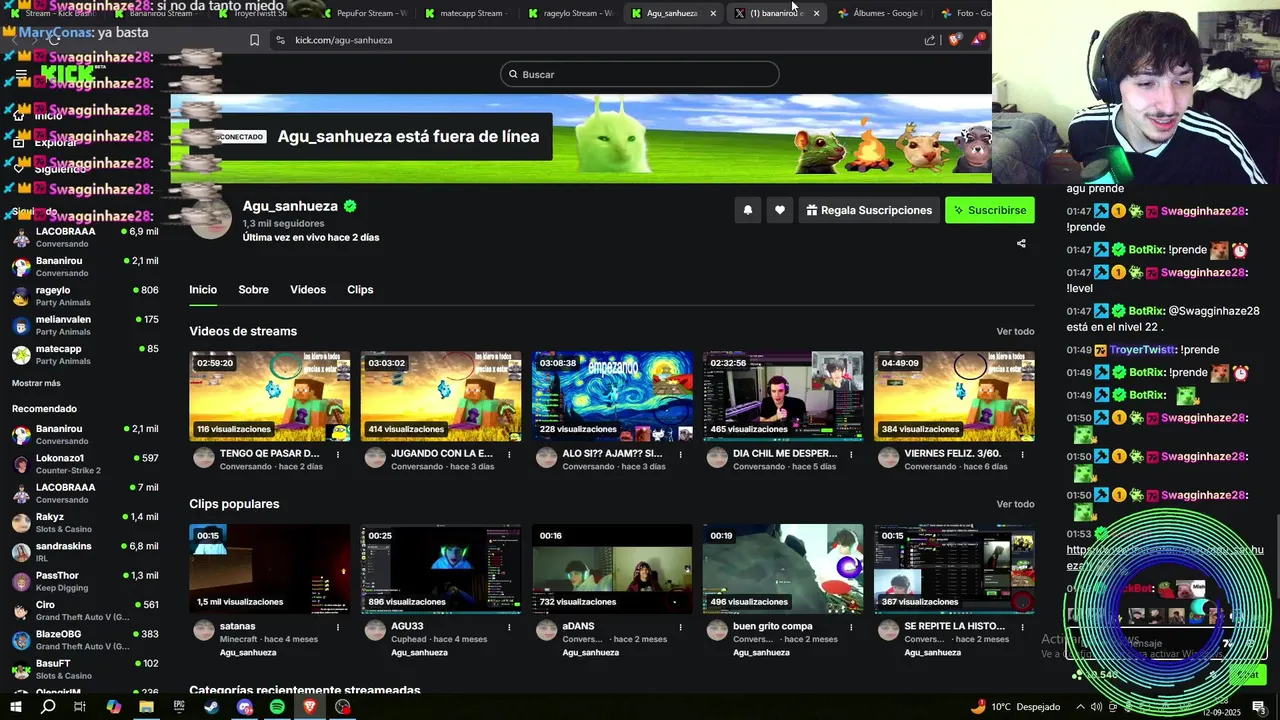Image resolution: width=1280 pixels, height=720 pixels.
Task: Play the satanas clip thumbnail
Action: click(x=270, y=569)
